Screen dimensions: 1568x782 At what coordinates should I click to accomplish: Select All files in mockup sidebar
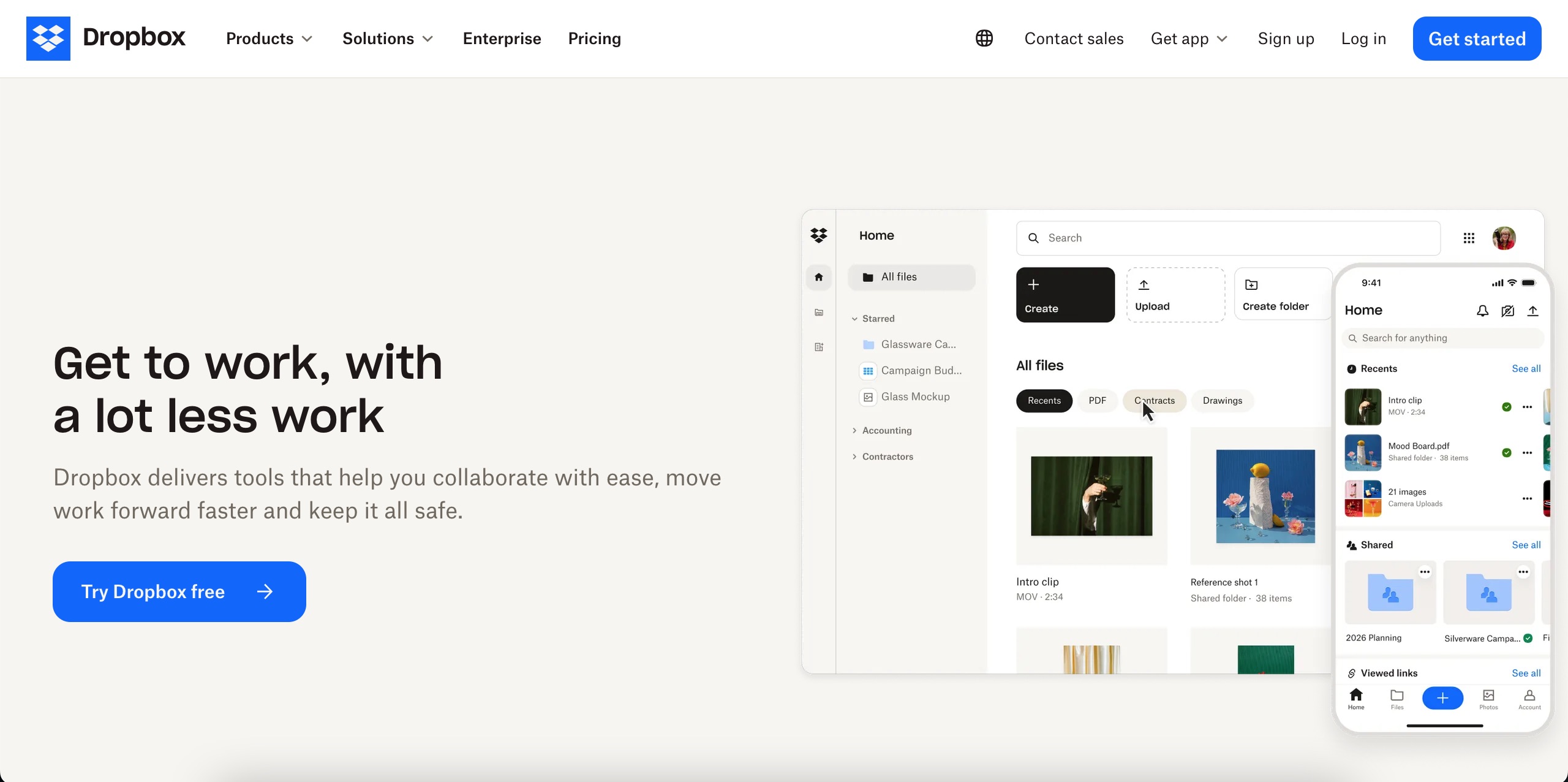click(911, 277)
